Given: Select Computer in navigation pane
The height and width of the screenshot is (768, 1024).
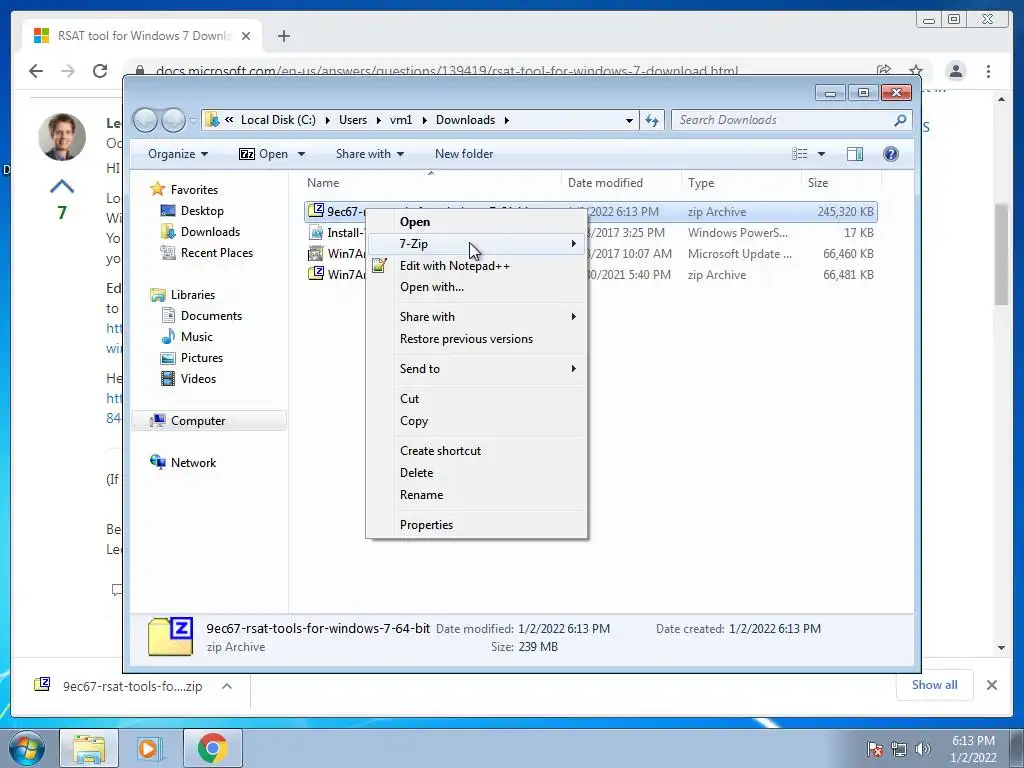Looking at the screenshot, I should coord(209,421).
